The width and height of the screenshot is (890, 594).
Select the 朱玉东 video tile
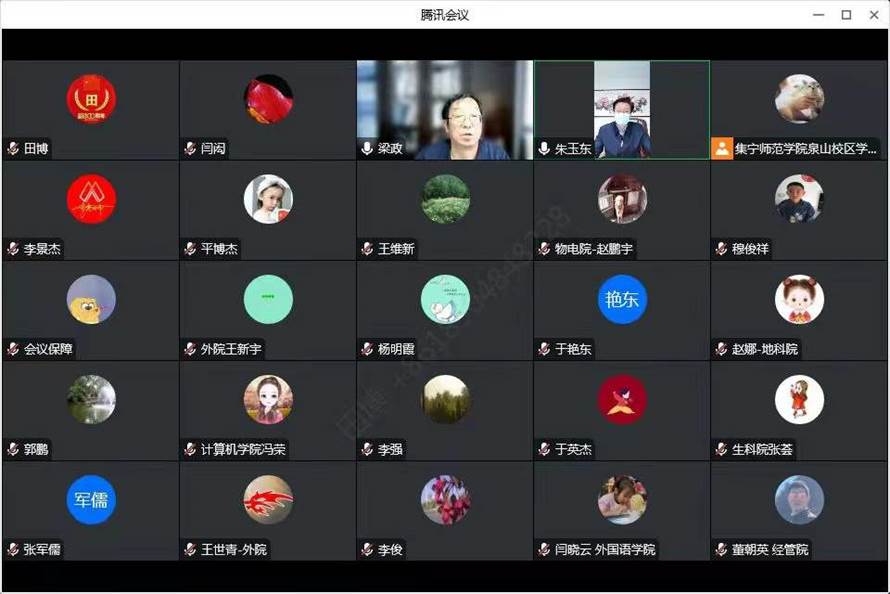click(622, 110)
